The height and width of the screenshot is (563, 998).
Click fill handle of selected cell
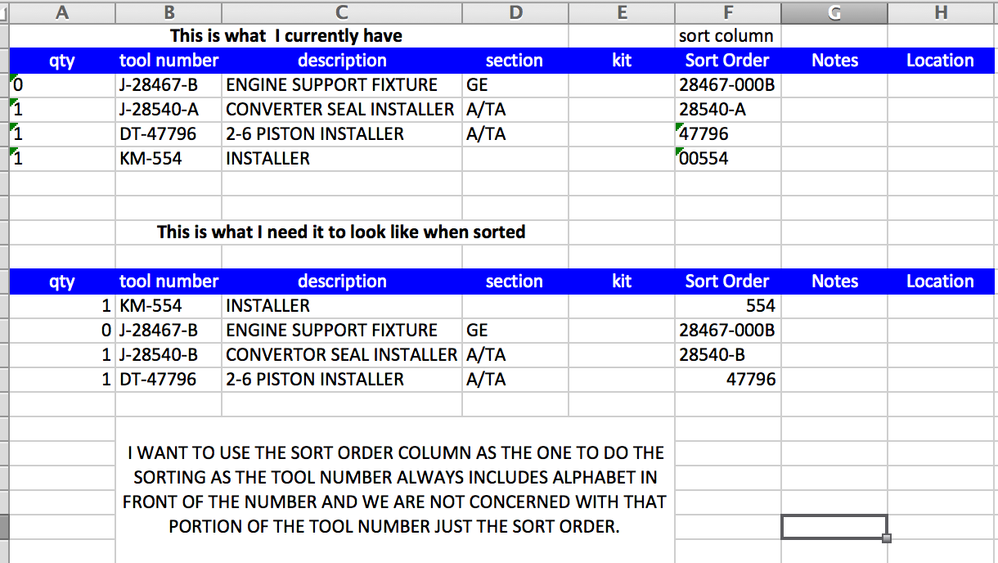tap(887, 538)
